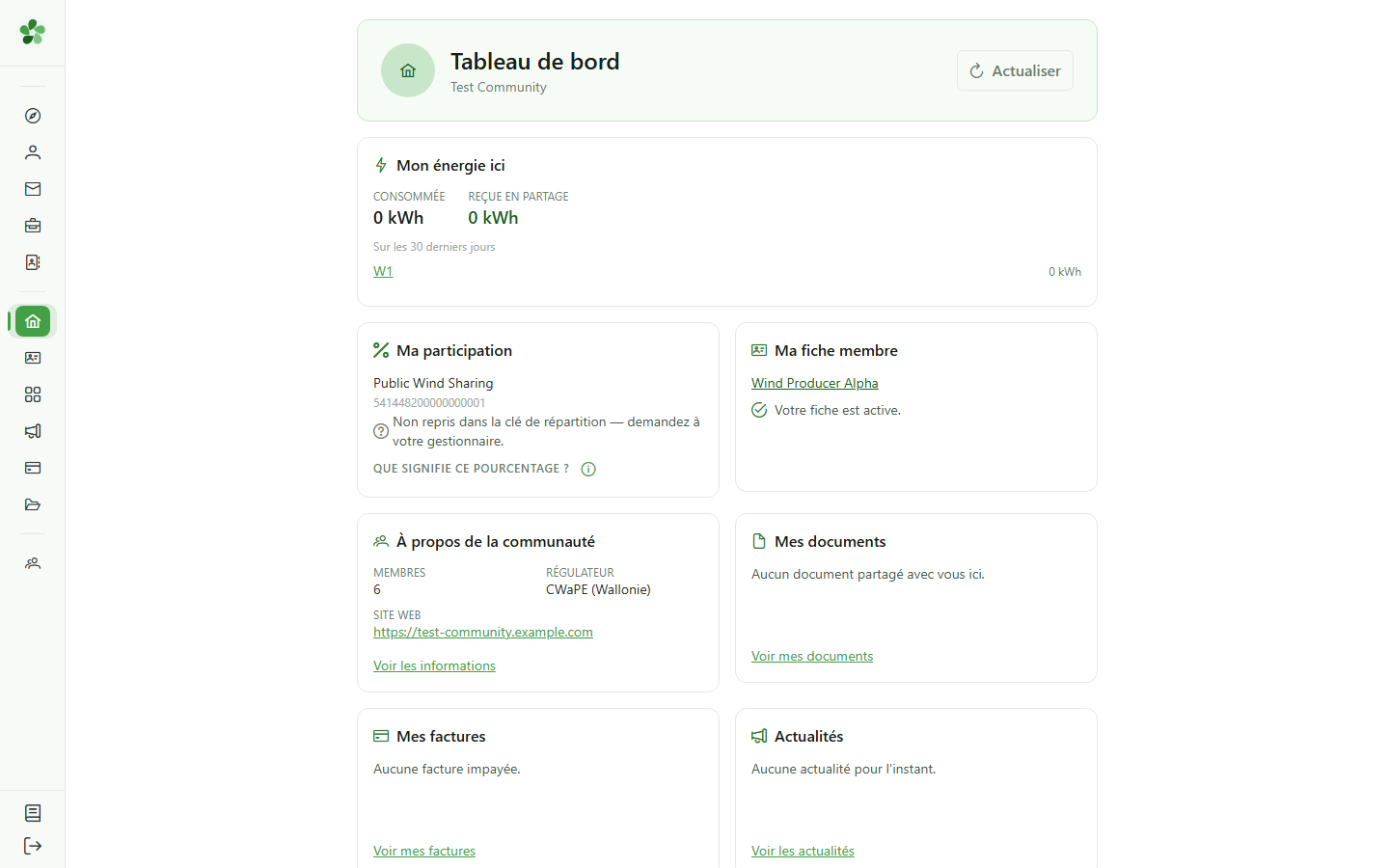
Task: Open the grid apps icon in sidebar
Action: [33, 394]
